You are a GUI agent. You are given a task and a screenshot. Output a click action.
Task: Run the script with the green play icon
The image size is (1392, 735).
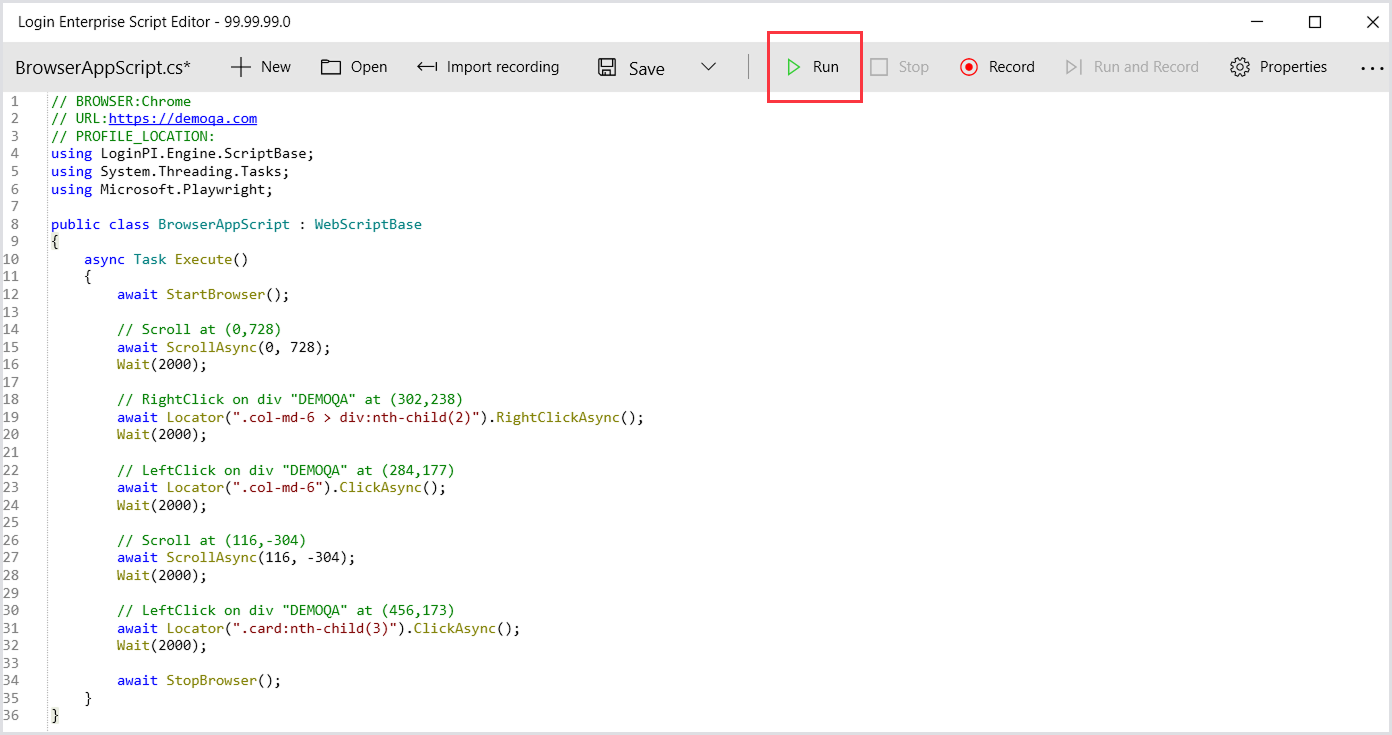pyautogui.click(x=793, y=67)
